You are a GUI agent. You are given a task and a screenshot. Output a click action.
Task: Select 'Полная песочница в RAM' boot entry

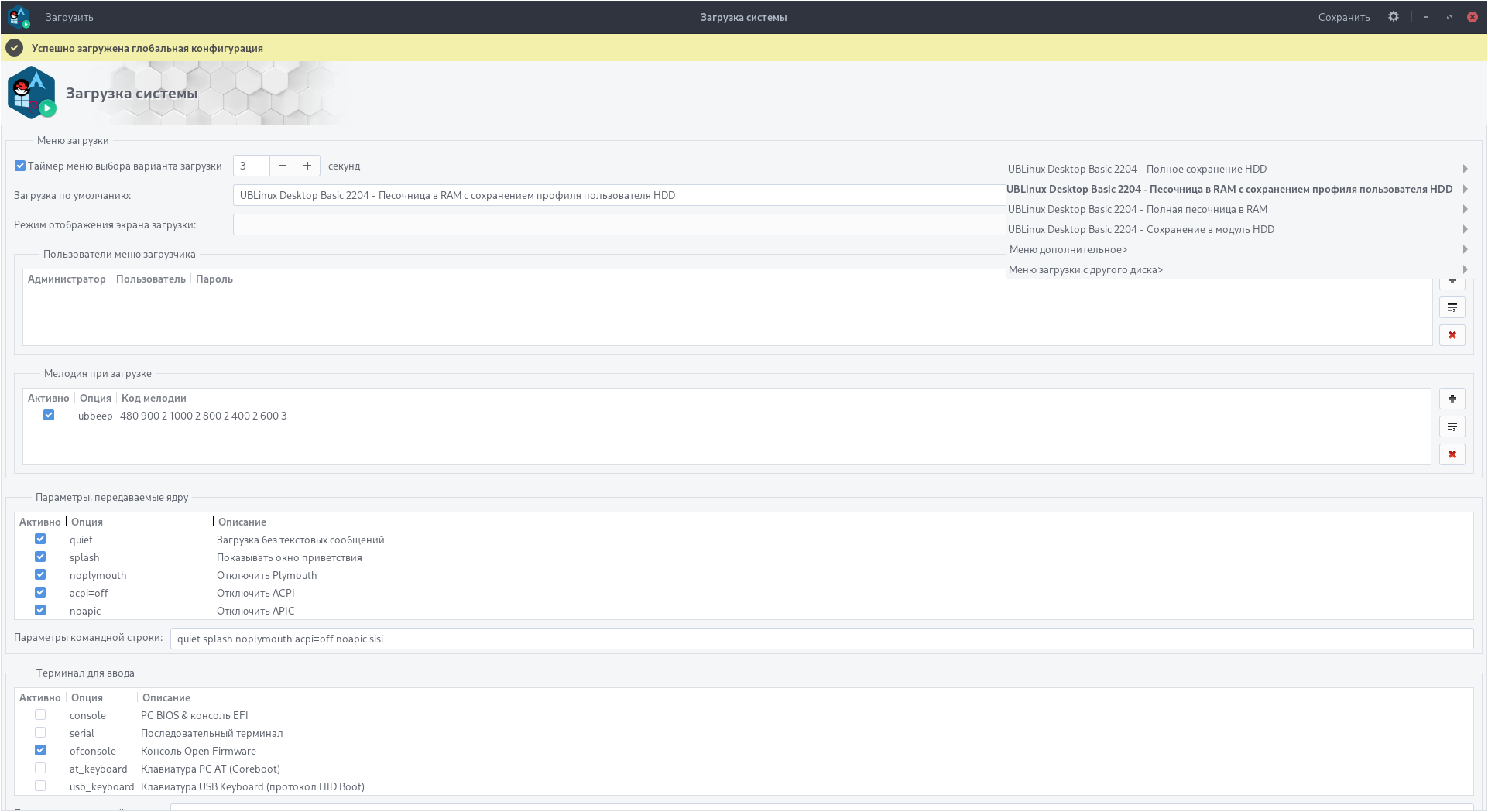click(x=1238, y=209)
